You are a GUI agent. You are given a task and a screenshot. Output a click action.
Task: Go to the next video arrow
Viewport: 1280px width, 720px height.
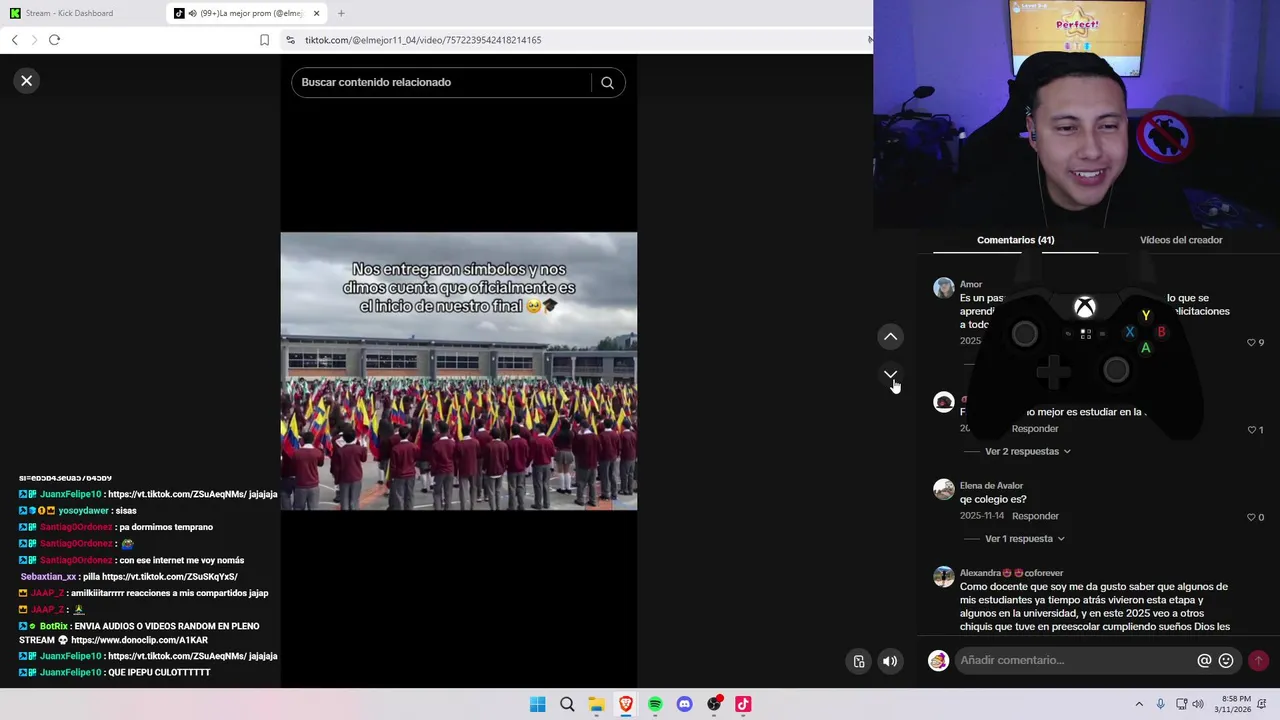890,375
